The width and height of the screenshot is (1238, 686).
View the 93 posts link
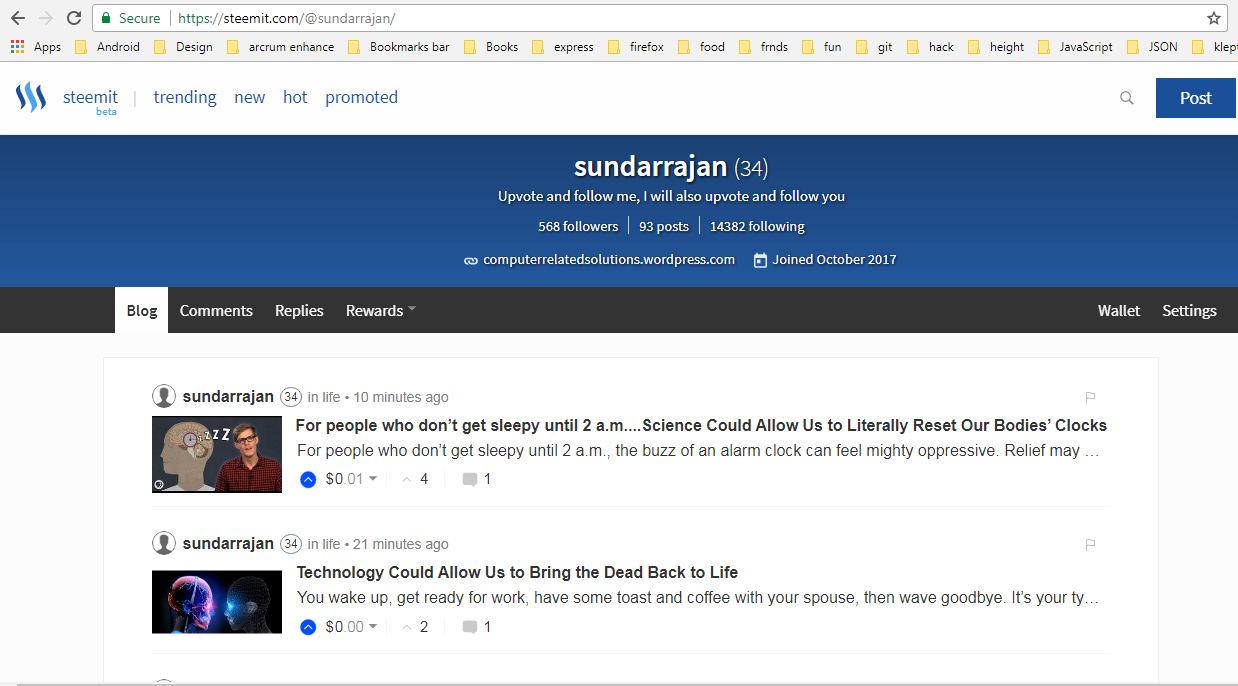(x=664, y=227)
